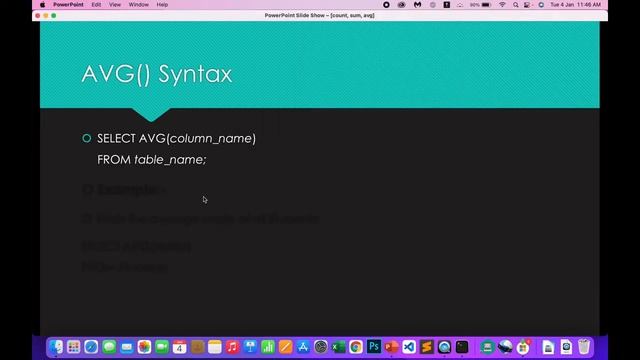
Task: Click the Wi-Fi status icon
Action: tap(502, 5)
